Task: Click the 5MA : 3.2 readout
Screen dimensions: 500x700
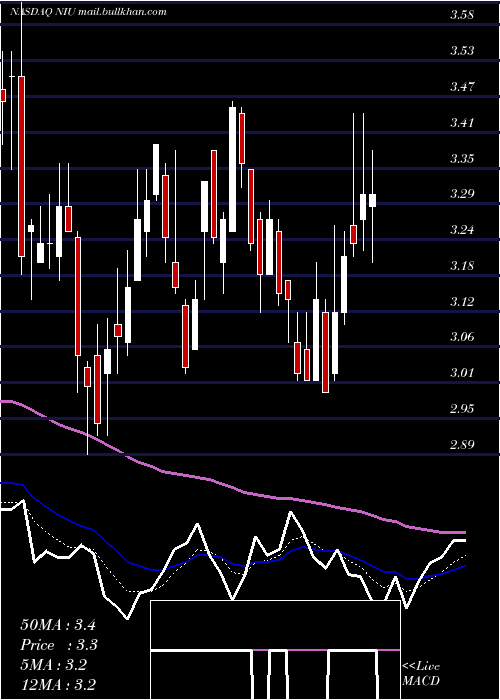Action: click(x=54, y=665)
